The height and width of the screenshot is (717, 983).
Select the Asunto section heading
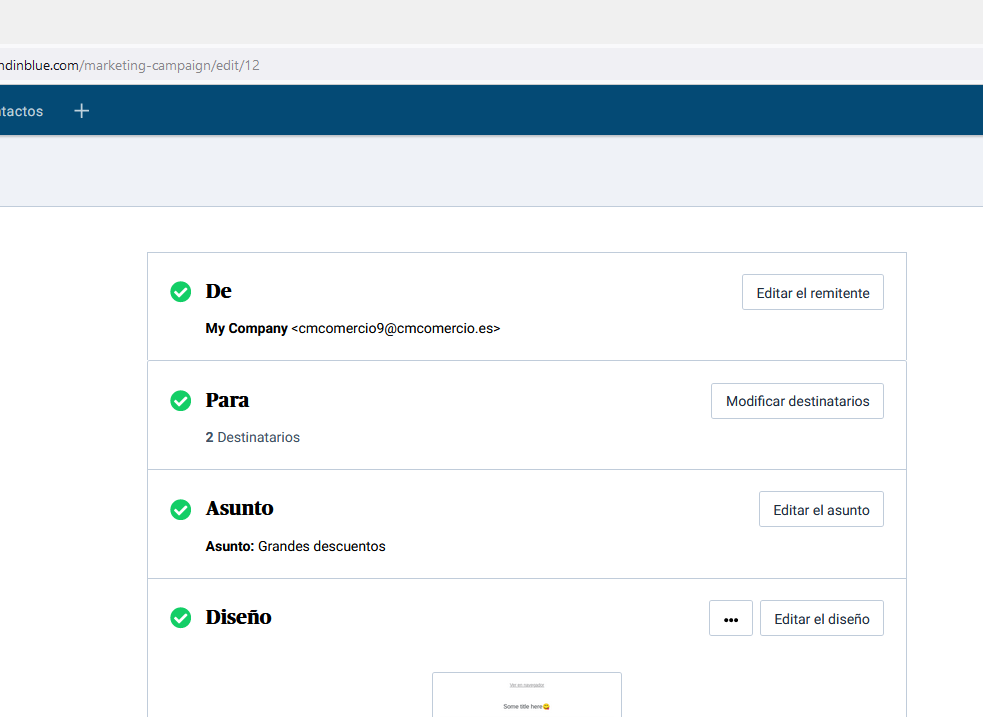tap(239, 508)
